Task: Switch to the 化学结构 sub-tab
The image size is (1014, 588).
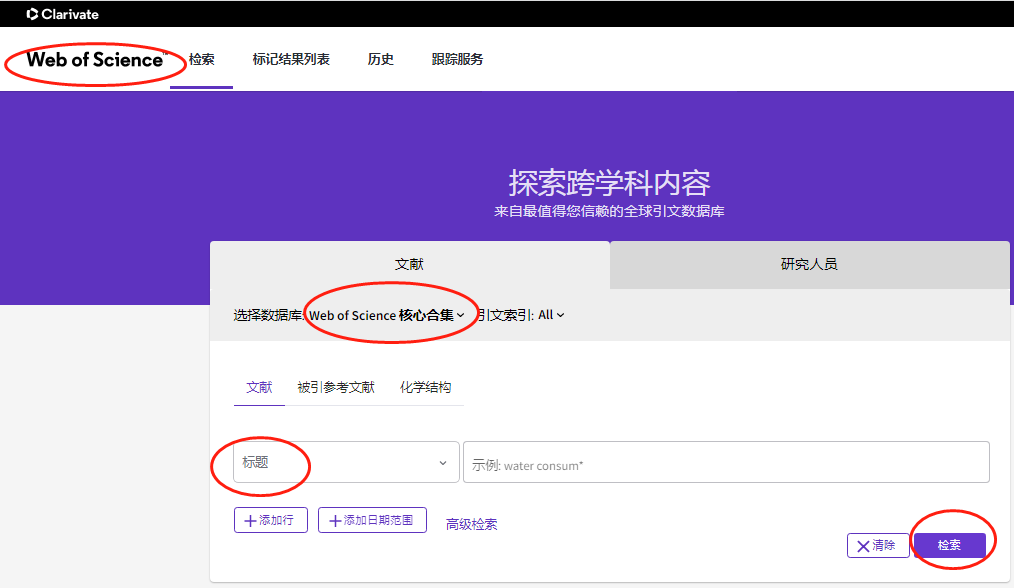Action: (425, 388)
